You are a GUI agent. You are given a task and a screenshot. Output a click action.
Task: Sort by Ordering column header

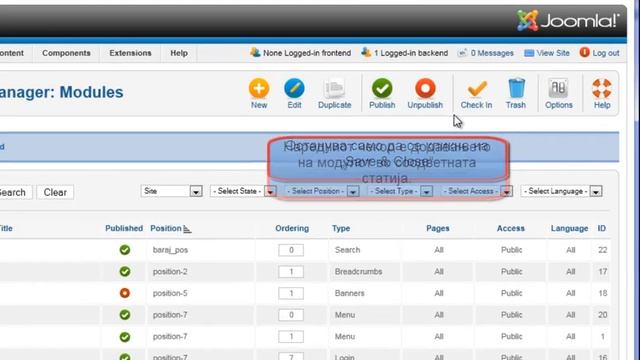click(292, 229)
